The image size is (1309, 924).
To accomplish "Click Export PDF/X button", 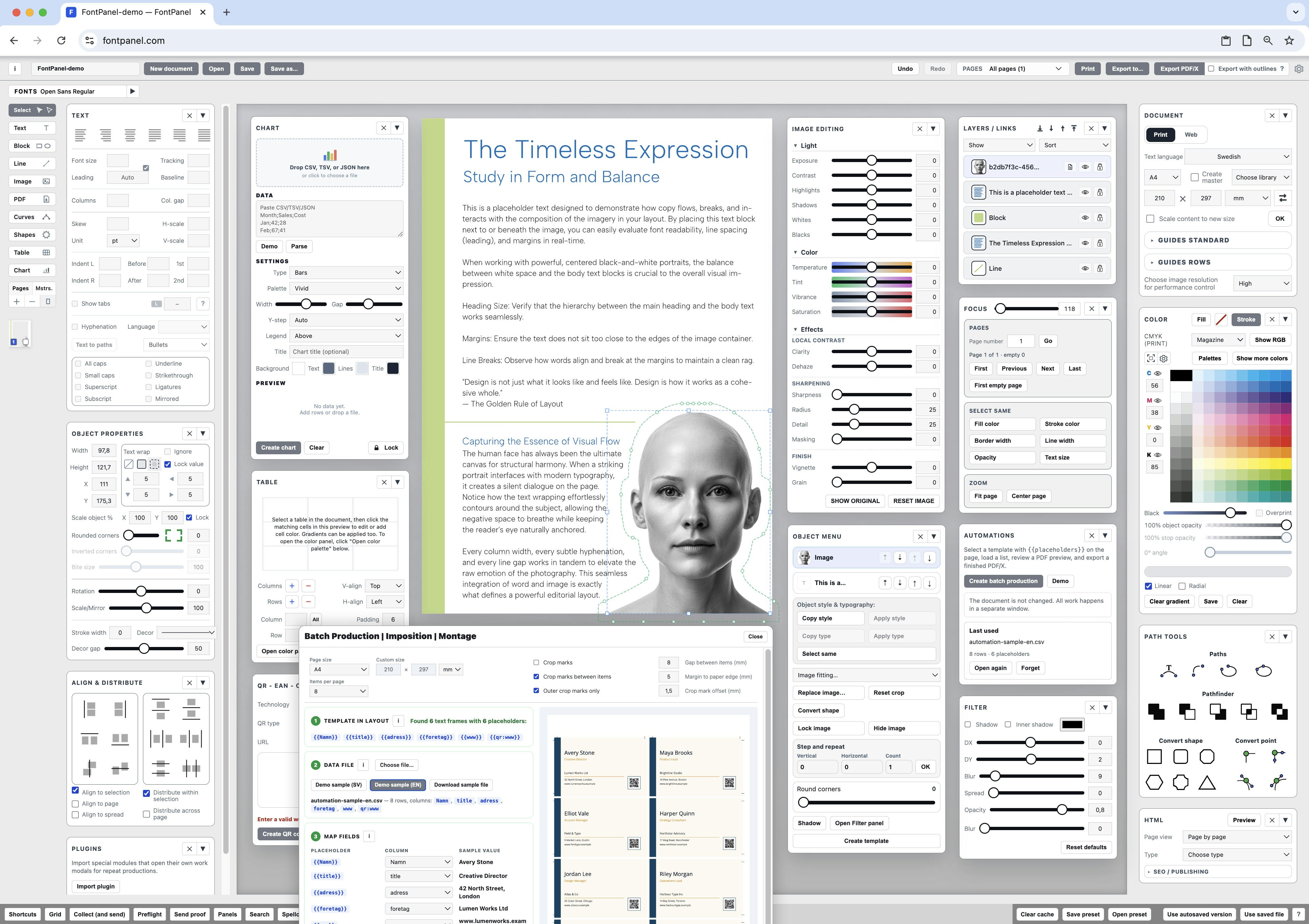I will pos(1179,69).
